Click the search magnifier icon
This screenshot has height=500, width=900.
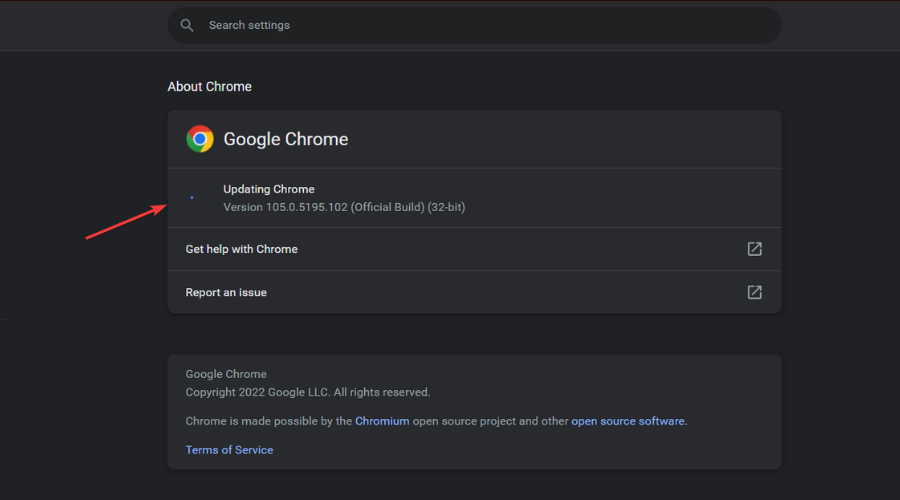187,25
